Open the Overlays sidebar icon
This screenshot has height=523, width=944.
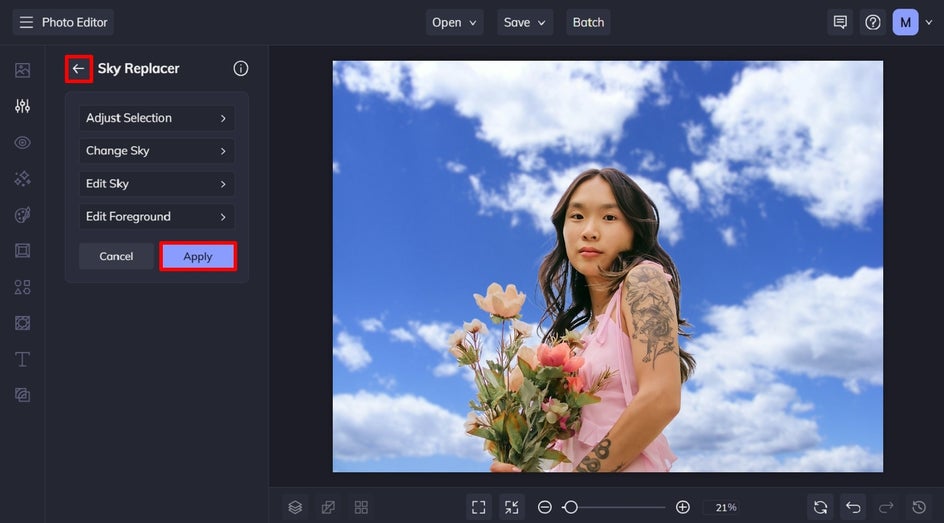pos(22,323)
